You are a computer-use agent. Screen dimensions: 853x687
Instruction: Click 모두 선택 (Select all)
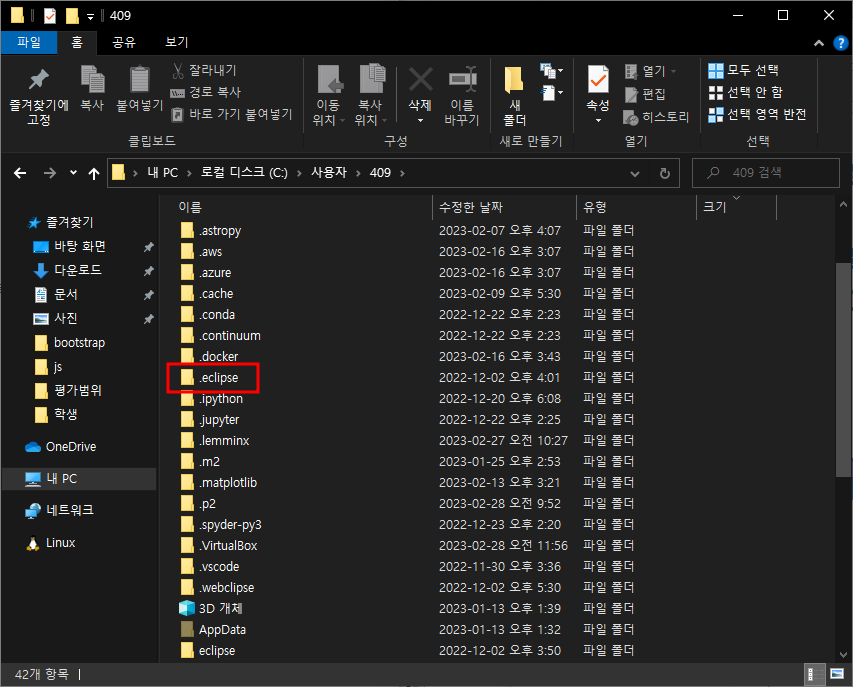pyautogui.click(x=743, y=70)
